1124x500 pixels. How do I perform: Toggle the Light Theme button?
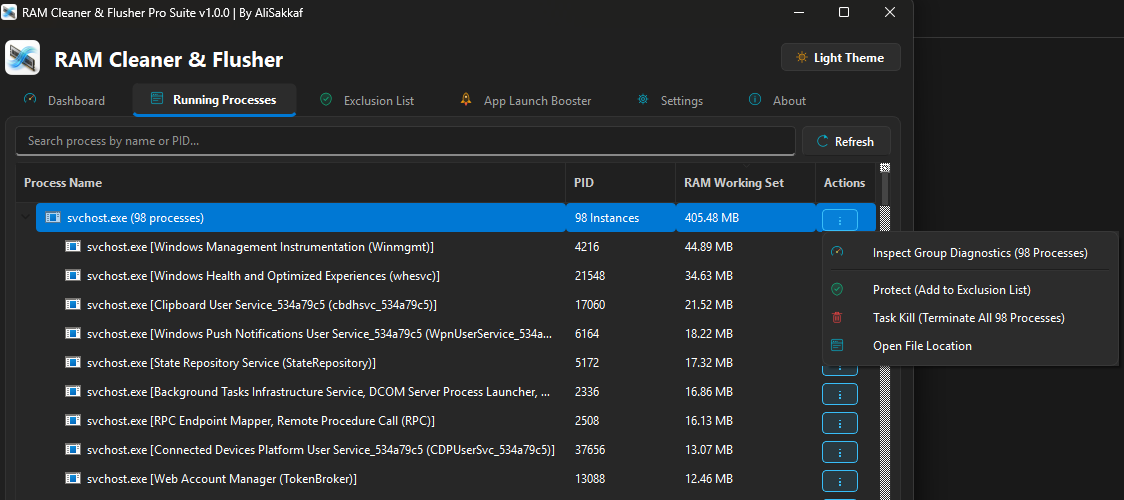pos(840,57)
